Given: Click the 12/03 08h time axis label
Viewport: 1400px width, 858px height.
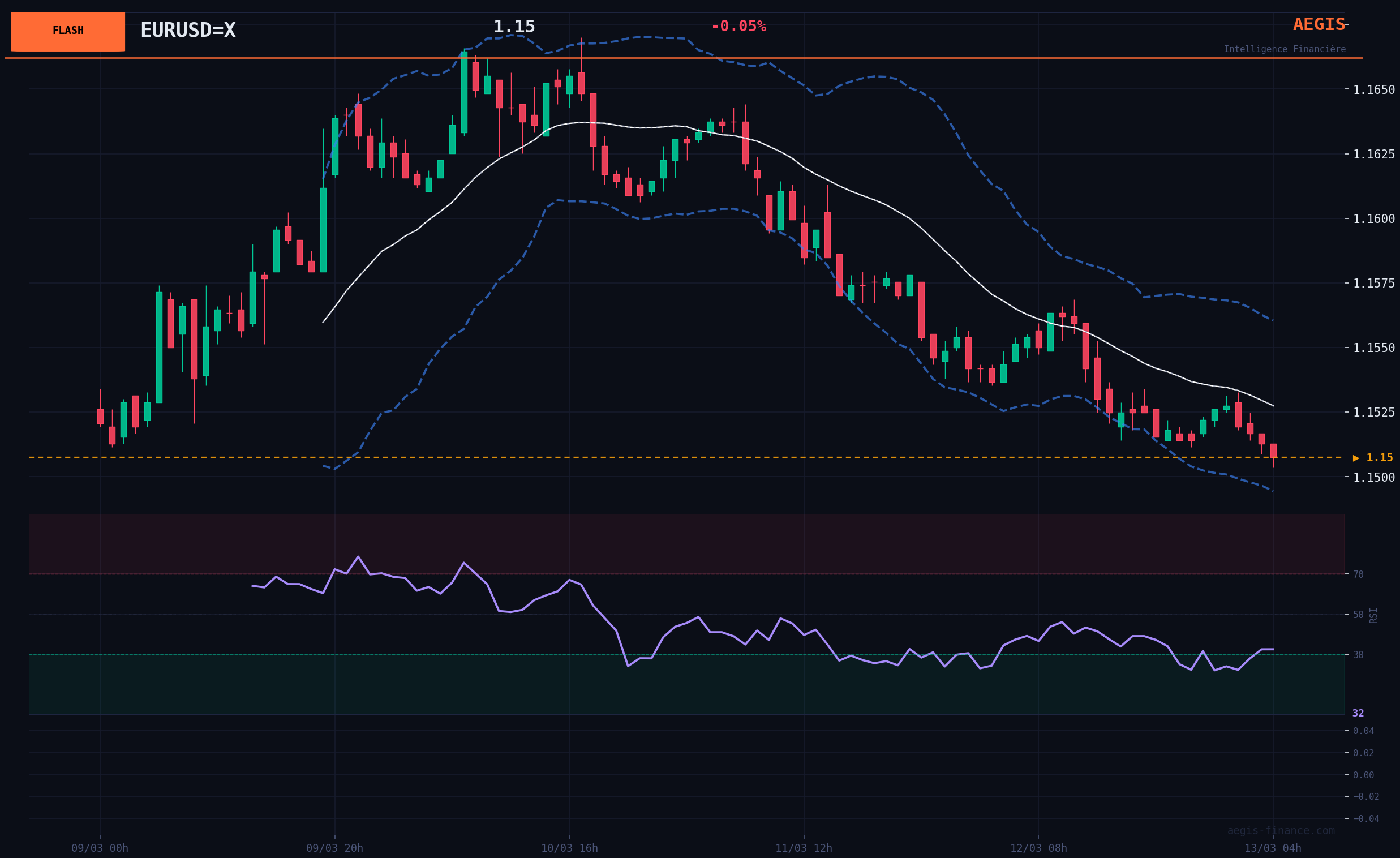Looking at the screenshot, I should point(1038,848).
